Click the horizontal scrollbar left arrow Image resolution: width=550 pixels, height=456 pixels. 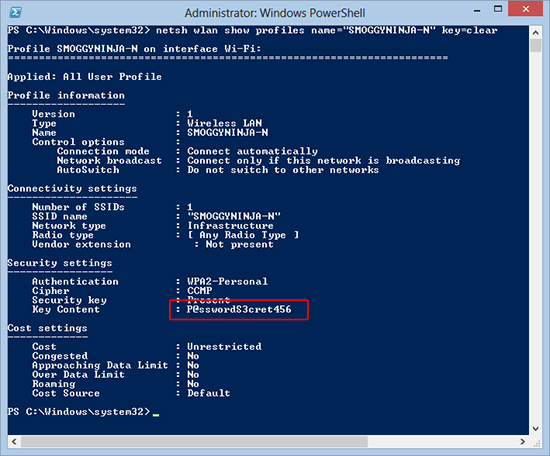[14, 441]
